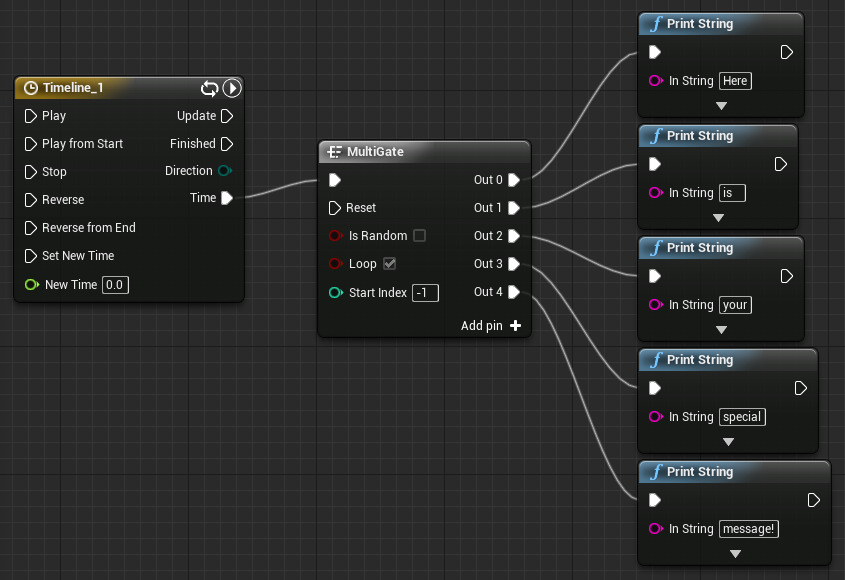Expand the 'Here' Print String node
Viewport: 845px width, 580px height.
[x=721, y=105]
